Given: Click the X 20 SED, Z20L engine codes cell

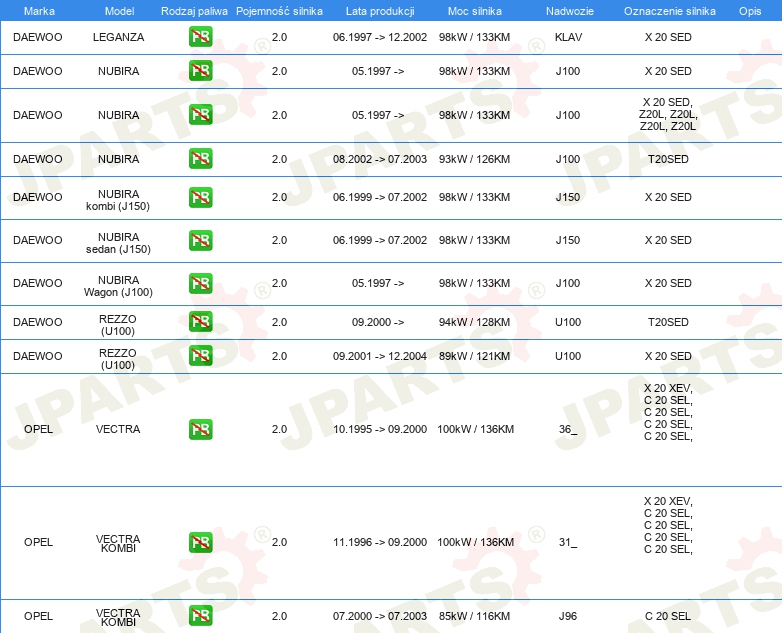Looking at the screenshot, I should pos(668,114).
